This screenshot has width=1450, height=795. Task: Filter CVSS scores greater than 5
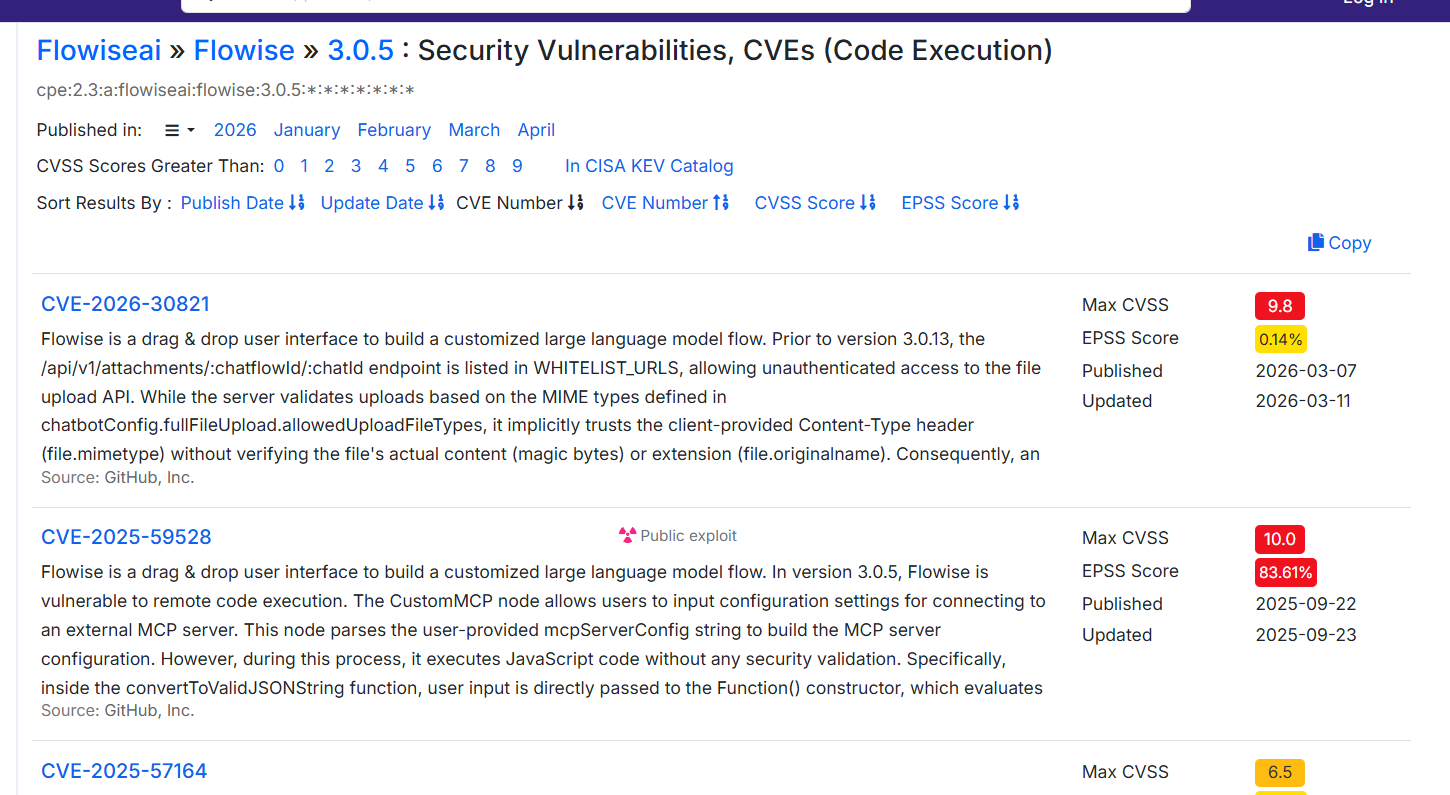[x=410, y=166]
